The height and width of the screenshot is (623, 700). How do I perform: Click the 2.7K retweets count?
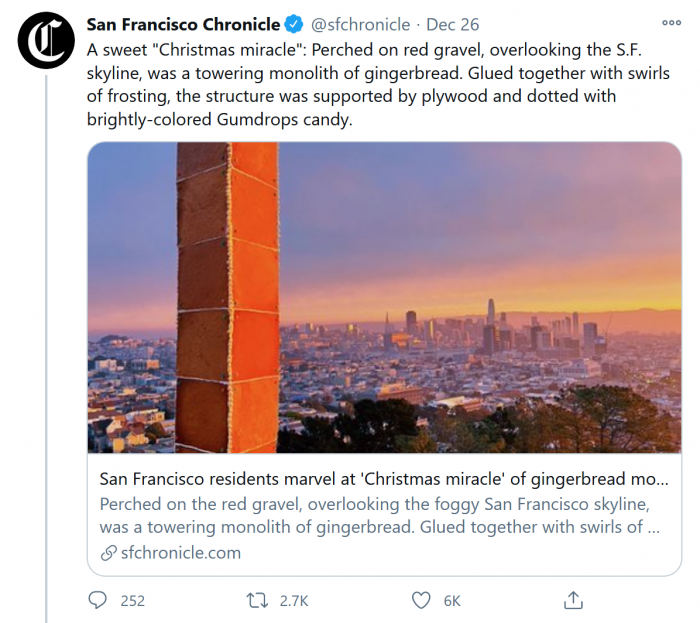tap(293, 601)
